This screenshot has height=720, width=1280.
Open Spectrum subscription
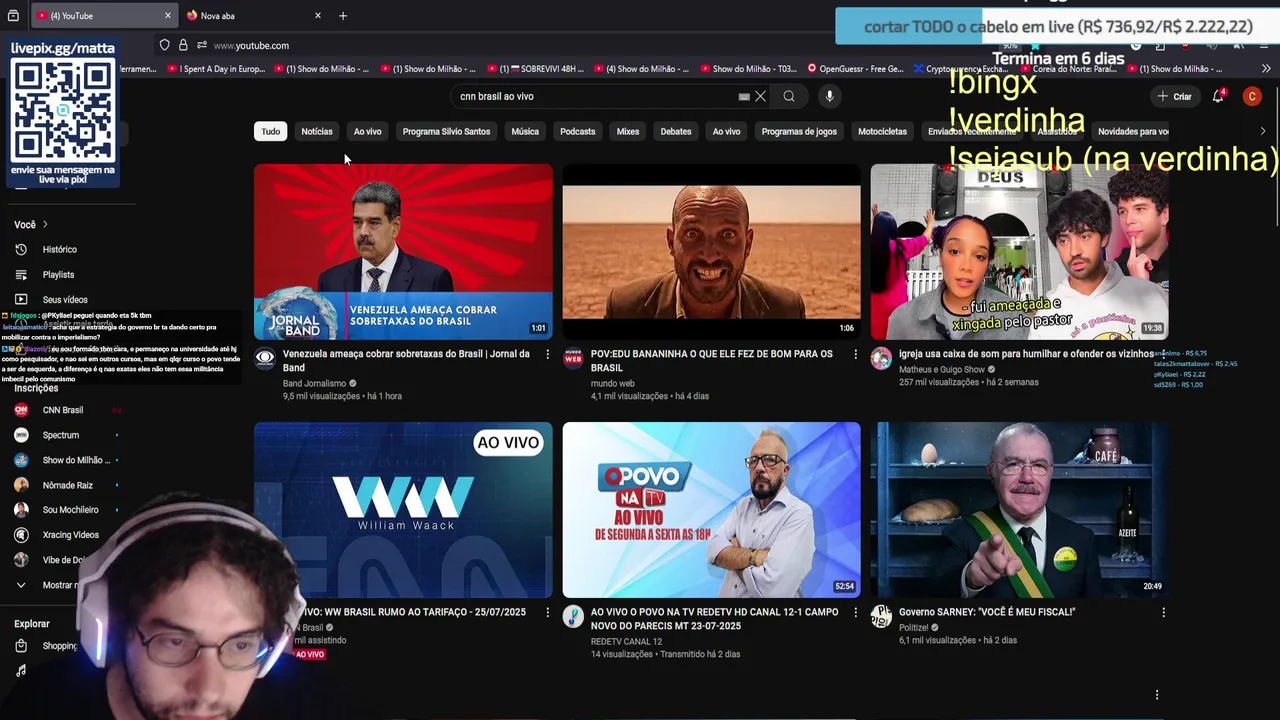click(x=60, y=435)
